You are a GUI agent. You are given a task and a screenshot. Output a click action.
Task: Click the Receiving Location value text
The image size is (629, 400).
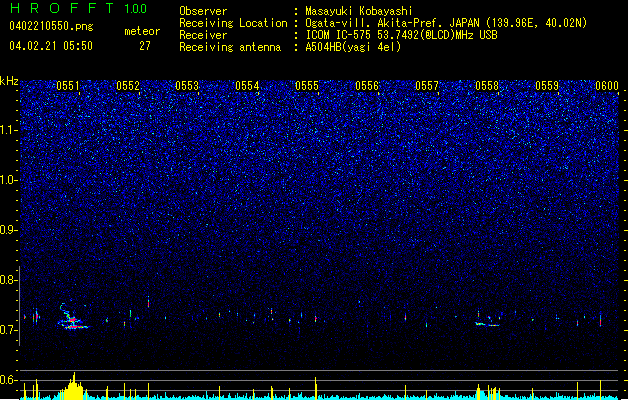[x=446, y=23]
